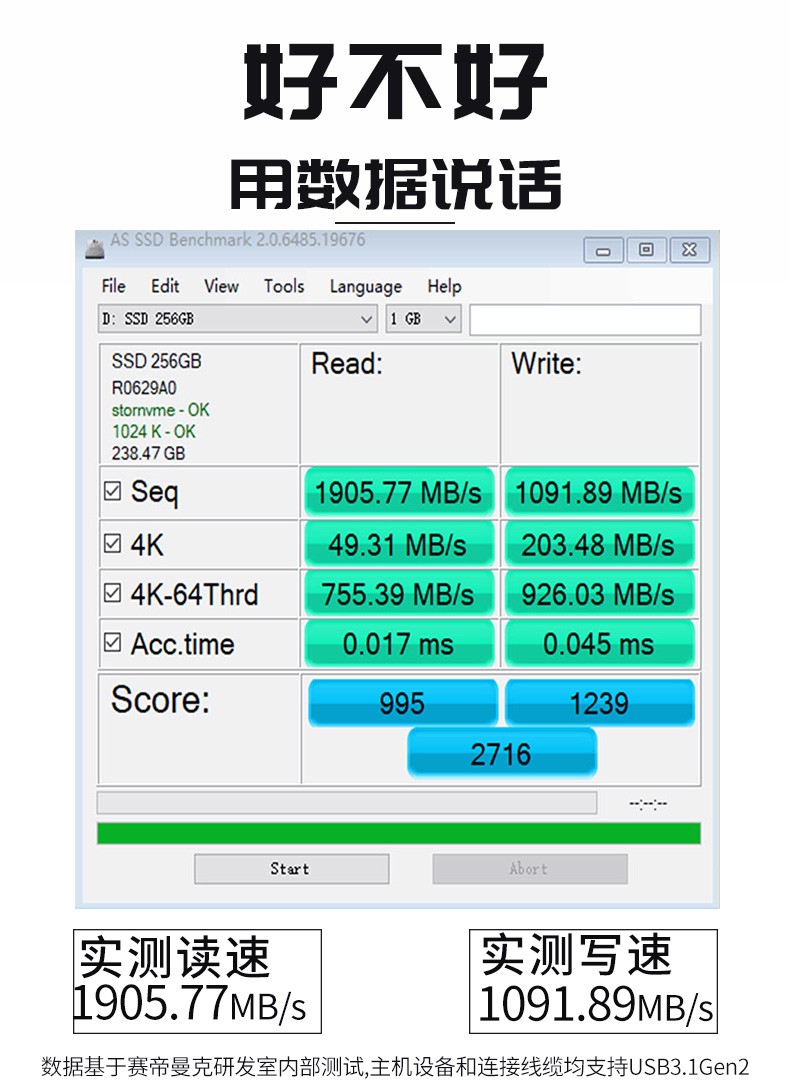Screen dimensions: 790x1090
Task: Open the 1 GB test size dropdown
Action: (424, 319)
